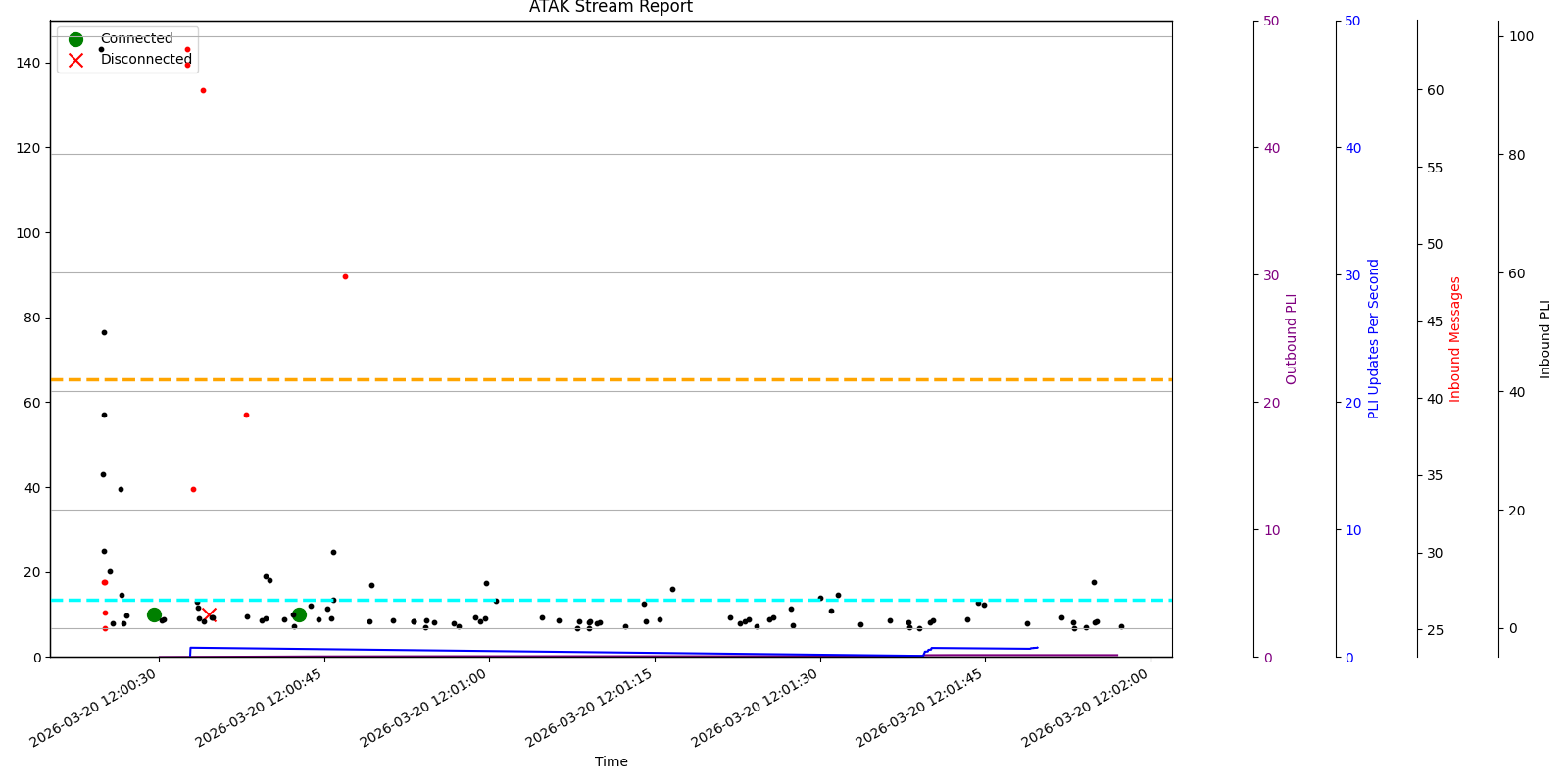
Task: Click the red X Disconnected legend marker
Action: 75,60
